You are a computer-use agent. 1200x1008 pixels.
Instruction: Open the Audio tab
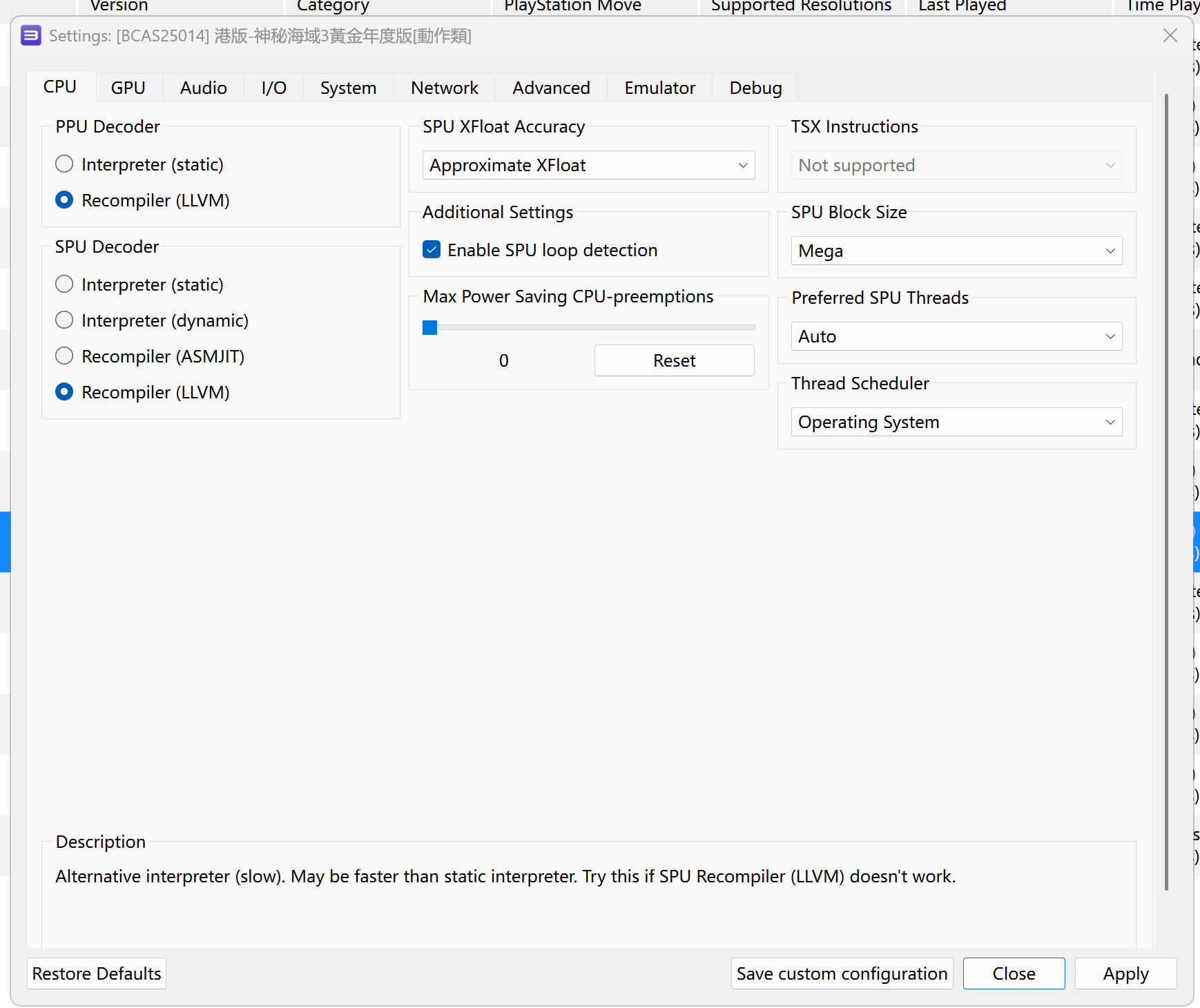pyautogui.click(x=204, y=88)
